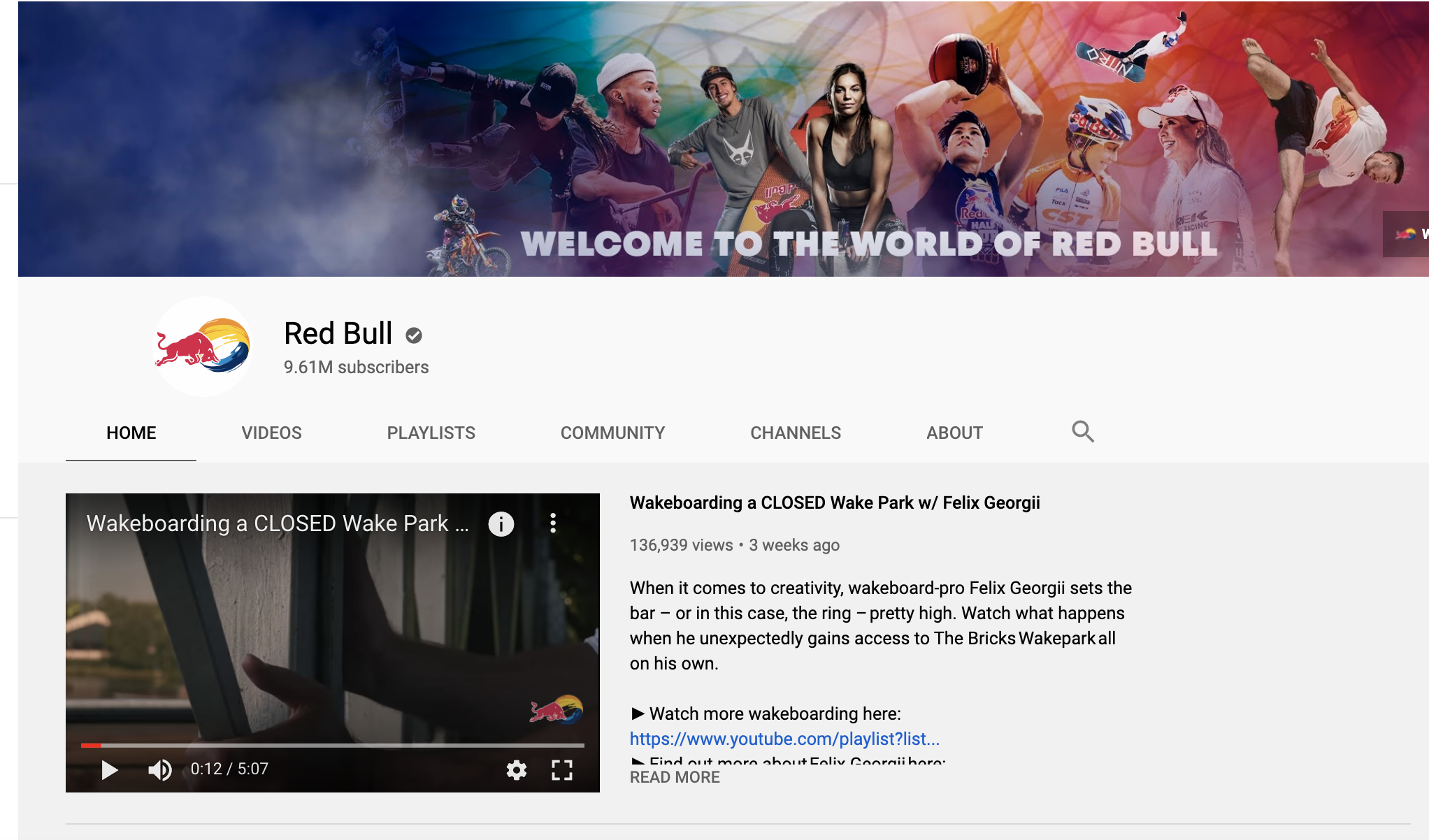Open the About tab

coord(954,433)
